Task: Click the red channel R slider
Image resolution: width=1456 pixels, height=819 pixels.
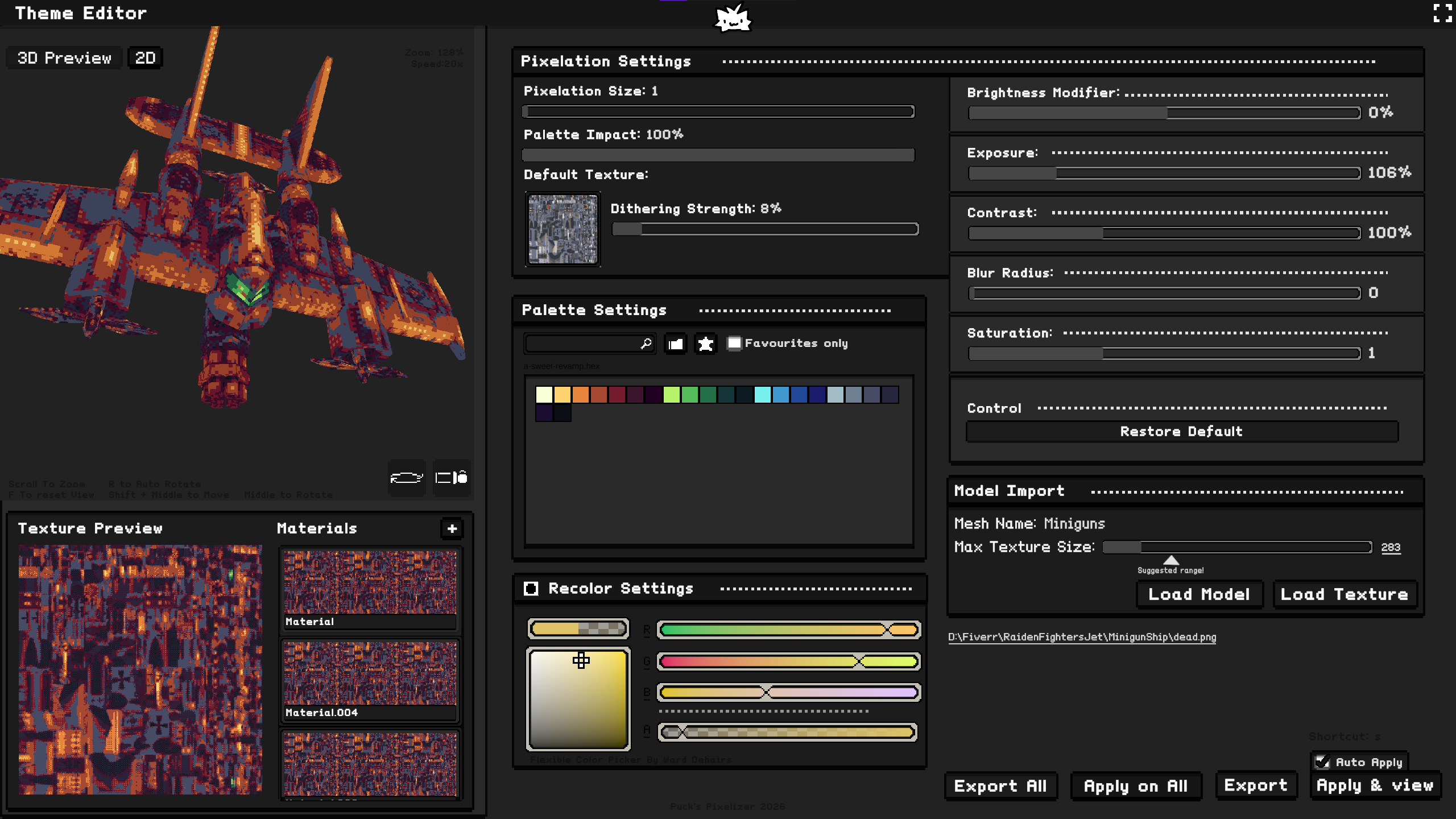Action: (789, 630)
